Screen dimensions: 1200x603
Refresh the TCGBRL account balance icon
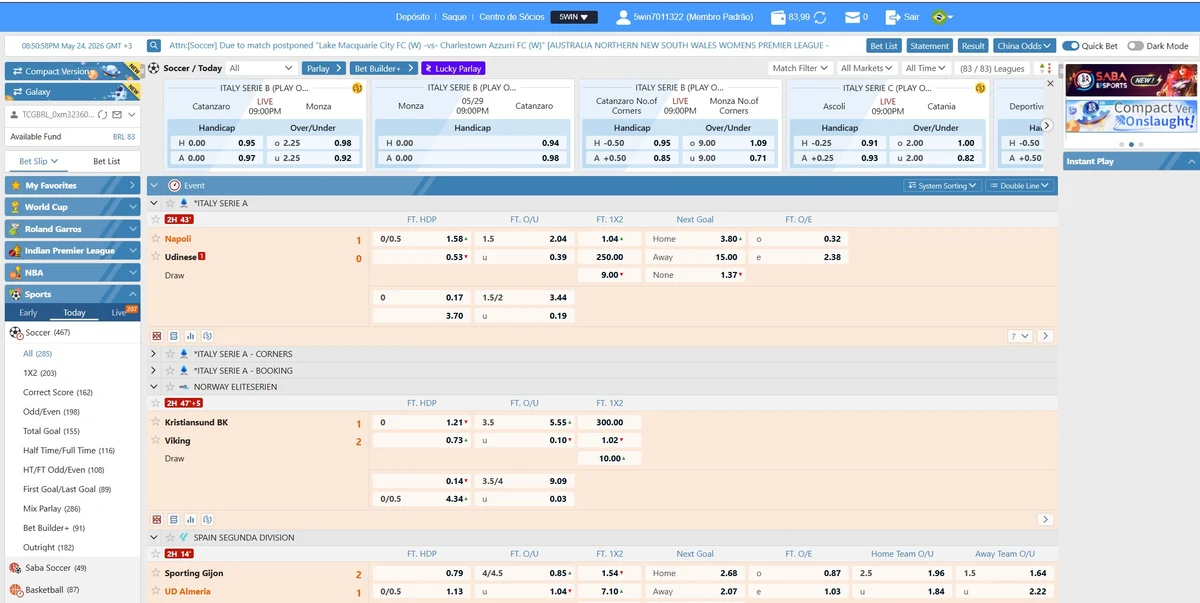[x=103, y=115]
